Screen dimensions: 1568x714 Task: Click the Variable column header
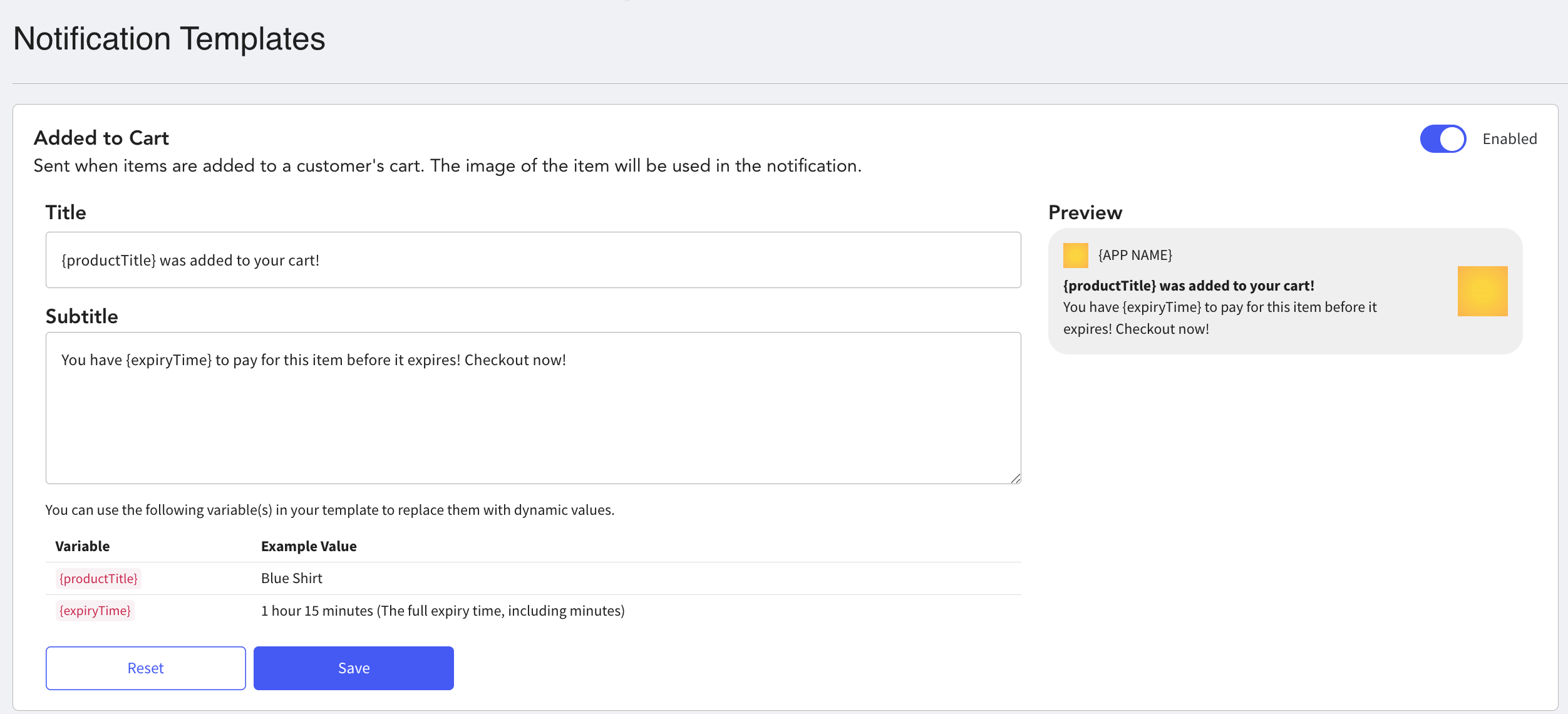point(82,546)
